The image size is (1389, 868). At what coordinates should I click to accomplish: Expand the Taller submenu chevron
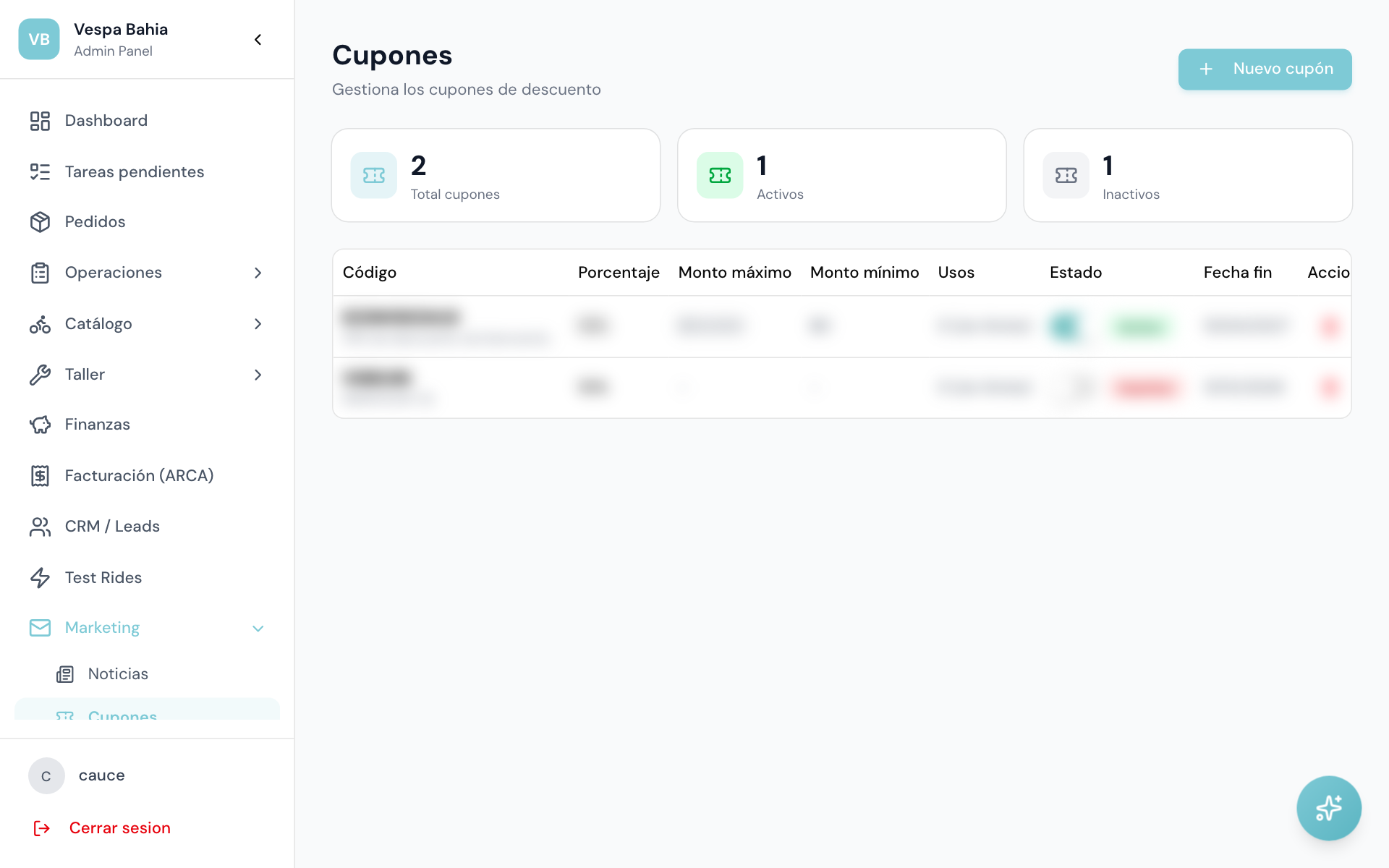(x=258, y=375)
